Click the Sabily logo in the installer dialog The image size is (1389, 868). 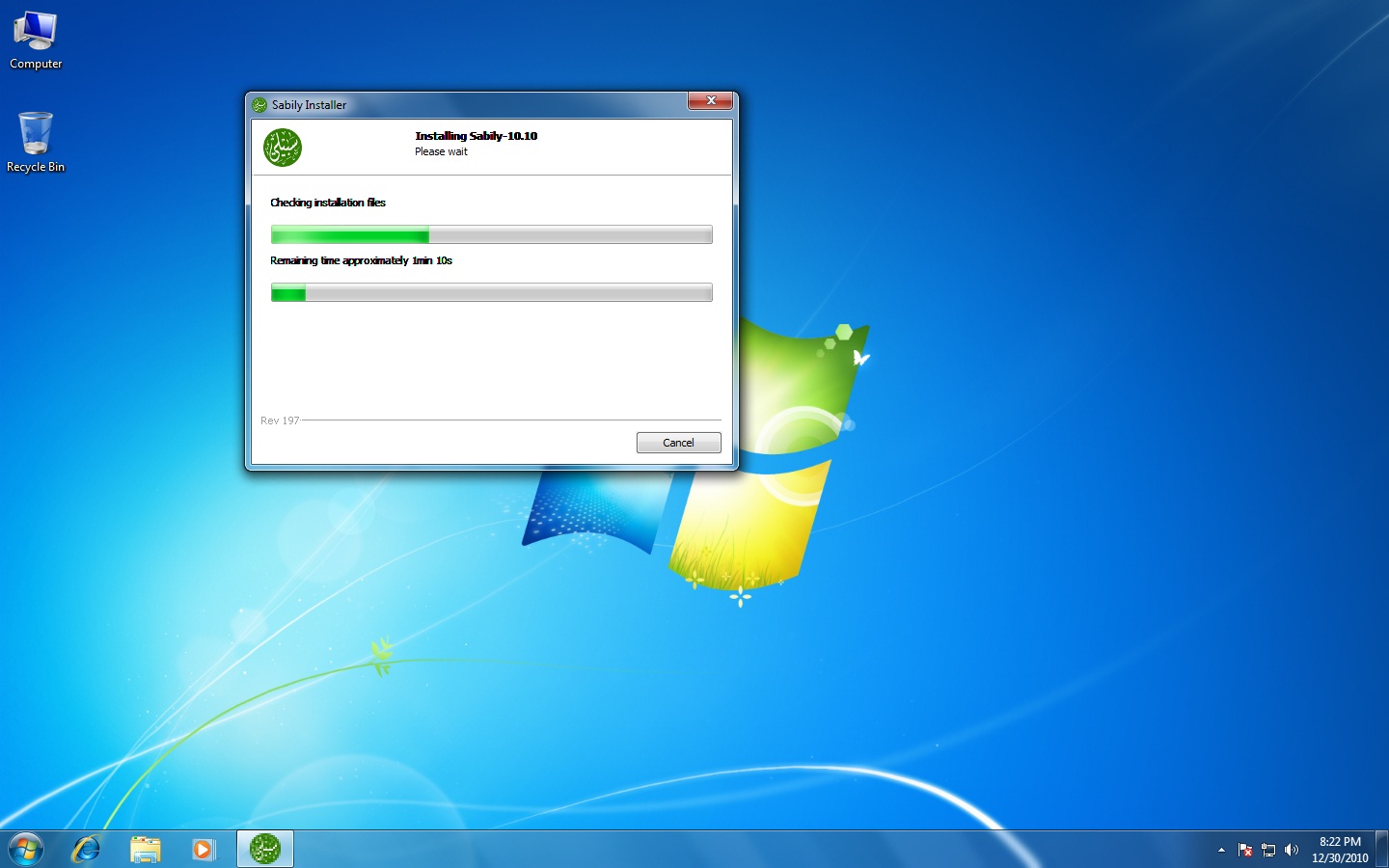click(281, 147)
